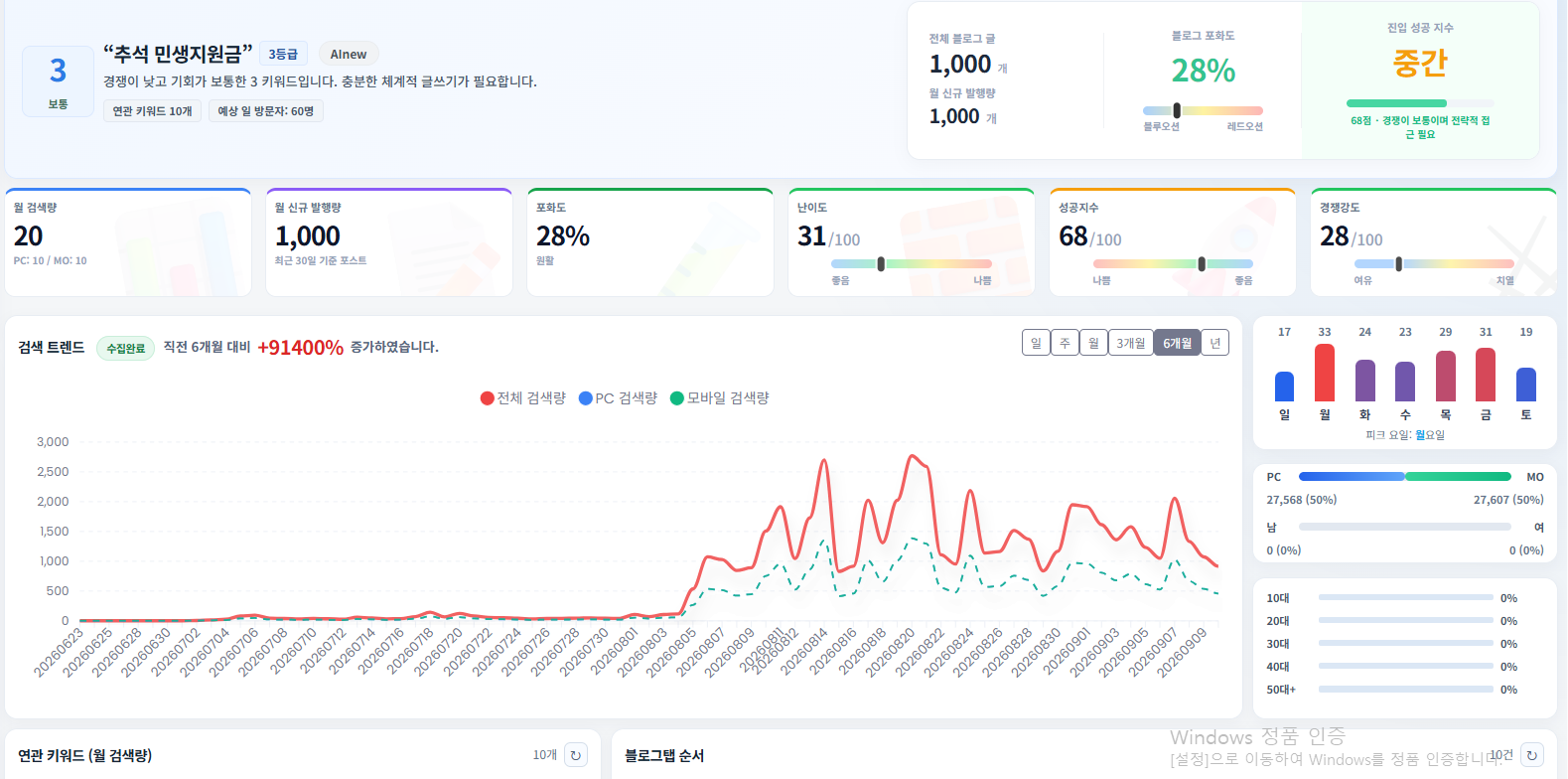Image resolution: width=1568 pixels, height=779 pixels.
Task: Switch trend range to 년
Action: (x=1215, y=343)
